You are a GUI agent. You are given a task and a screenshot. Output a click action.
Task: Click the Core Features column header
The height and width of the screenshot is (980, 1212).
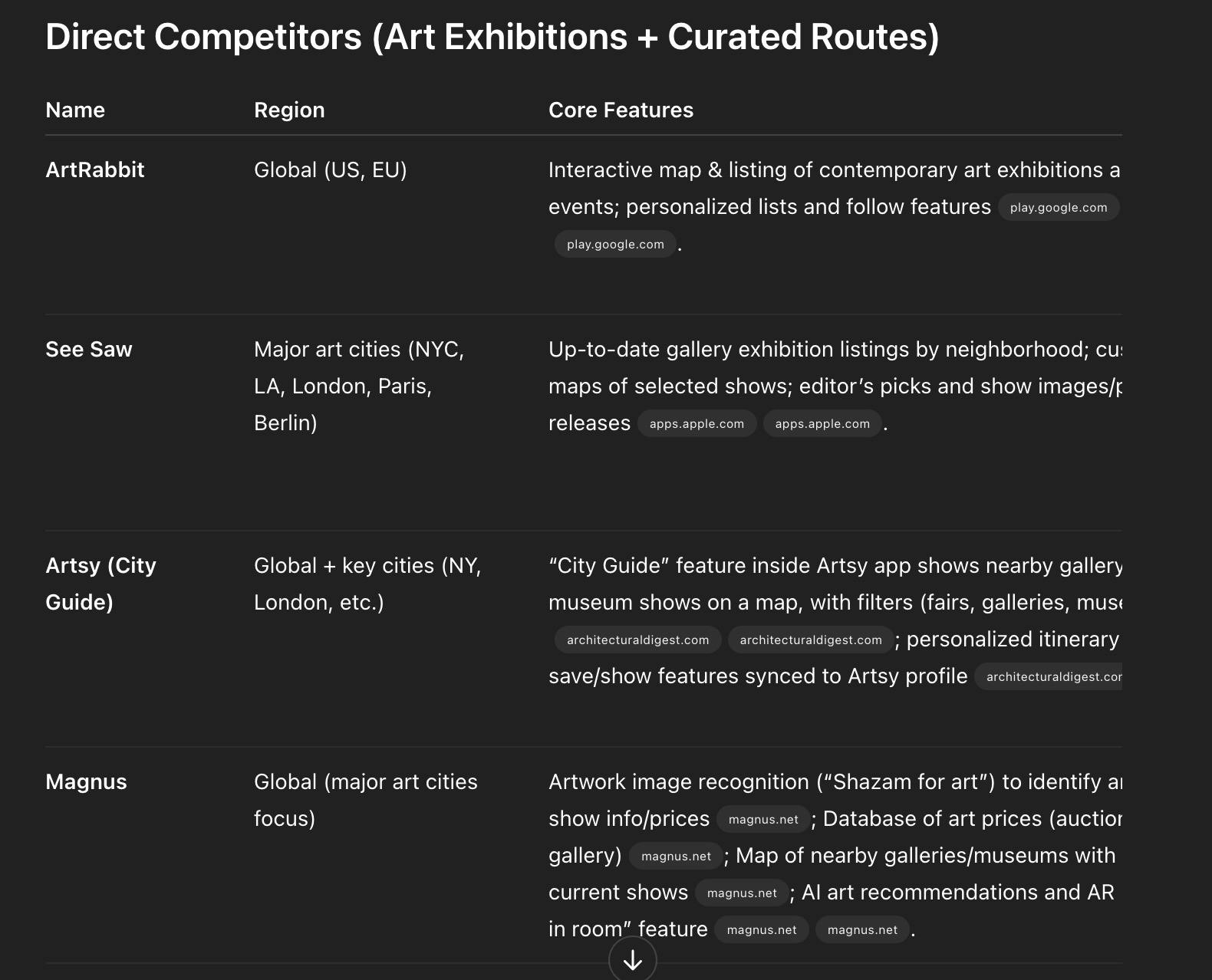click(x=621, y=110)
